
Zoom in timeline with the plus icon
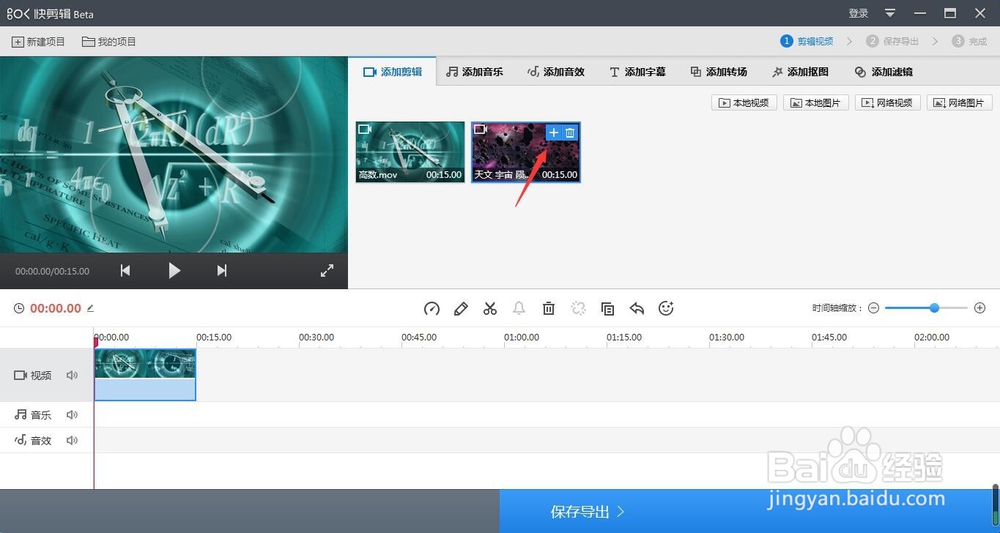tap(980, 308)
